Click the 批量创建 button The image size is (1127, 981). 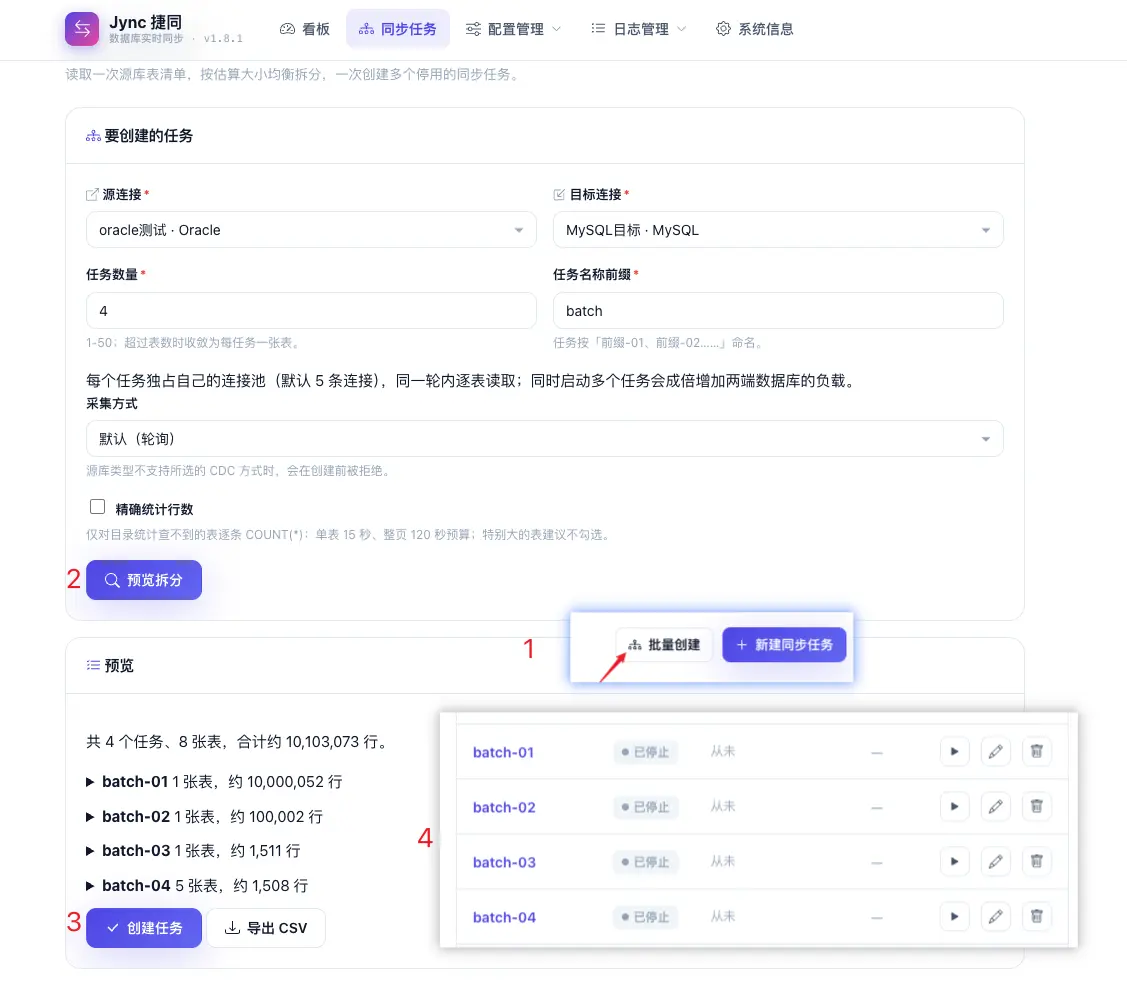click(664, 645)
